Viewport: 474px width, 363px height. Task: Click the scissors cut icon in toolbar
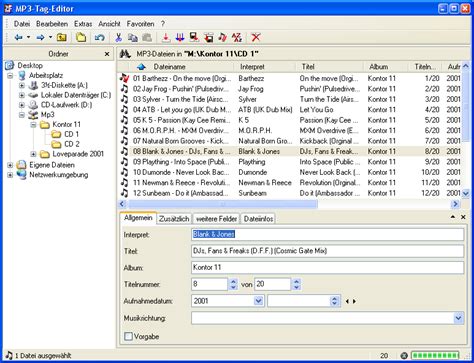click(x=118, y=37)
